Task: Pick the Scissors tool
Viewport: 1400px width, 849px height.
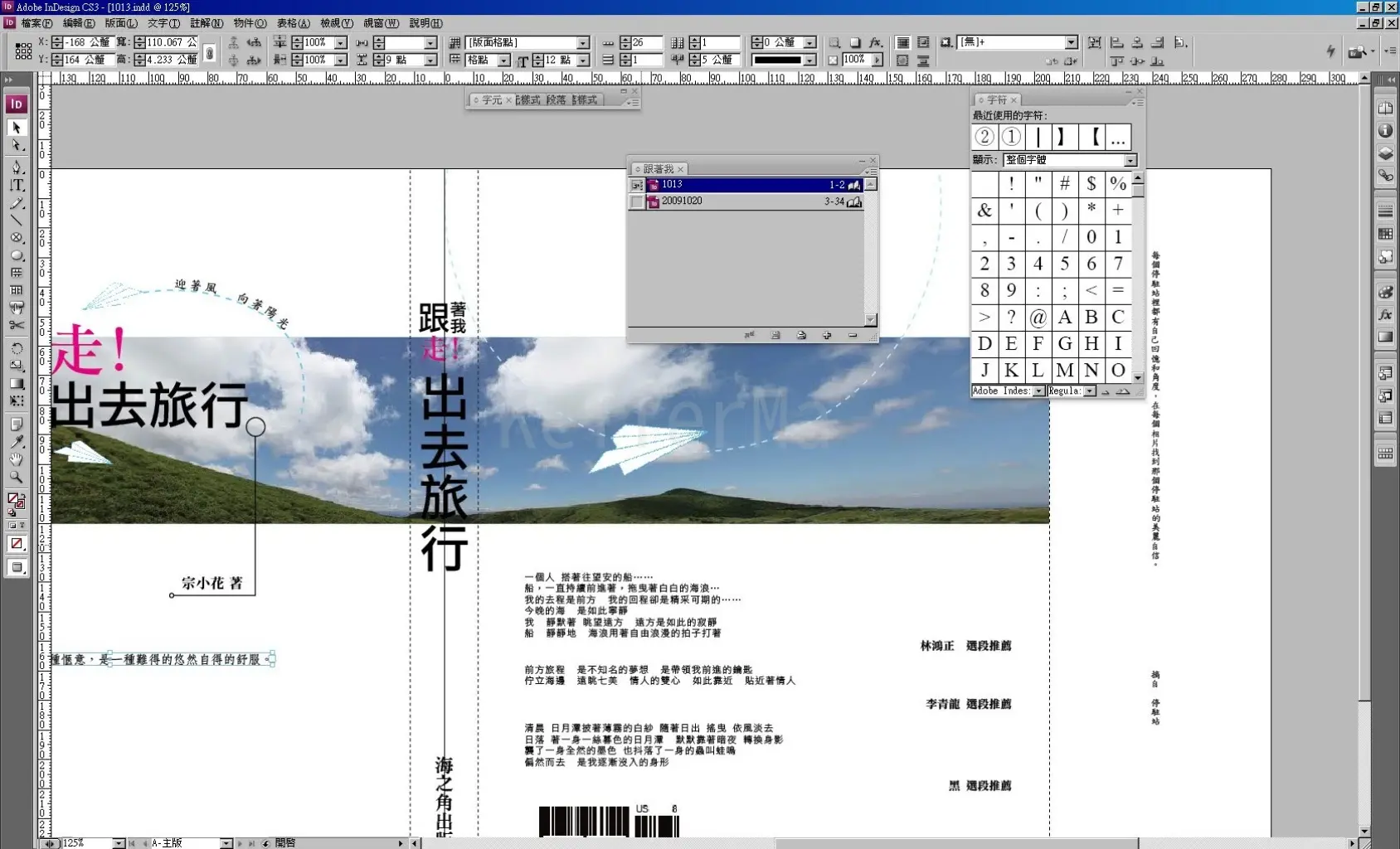Action: pyautogui.click(x=17, y=325)
